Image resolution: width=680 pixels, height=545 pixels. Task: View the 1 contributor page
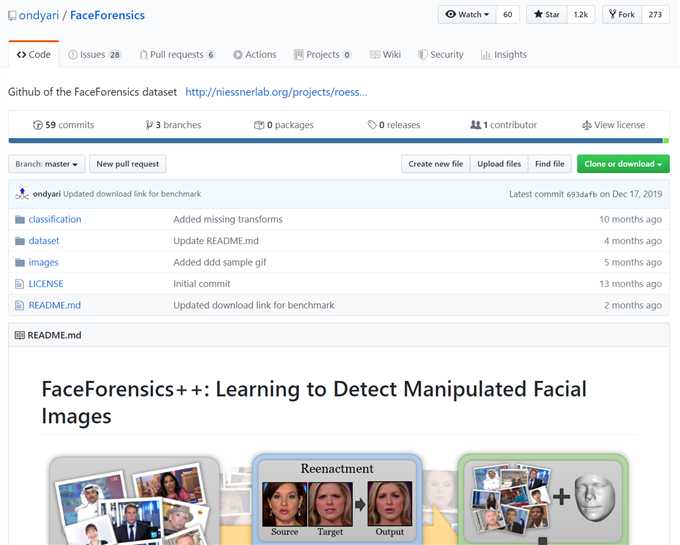click(x=503, y=125)
